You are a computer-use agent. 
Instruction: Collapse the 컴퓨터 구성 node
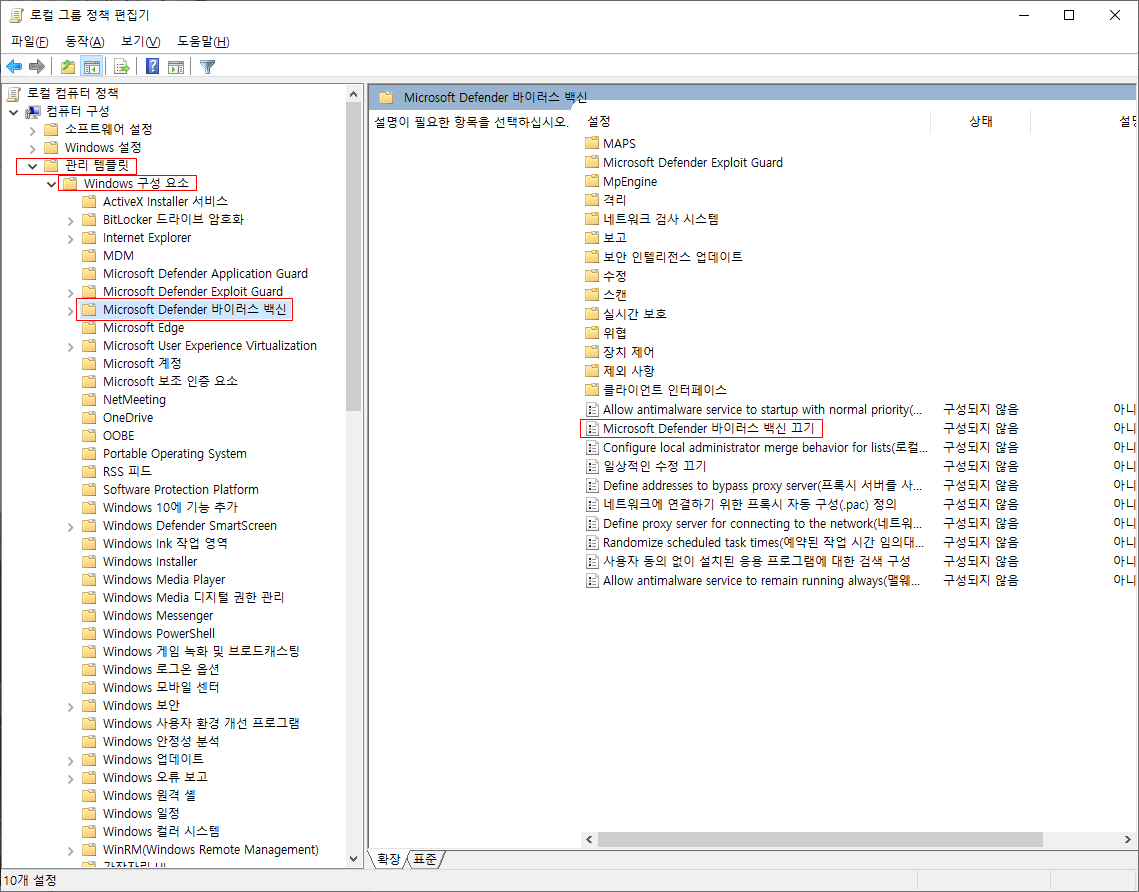(x=14, y=112)
